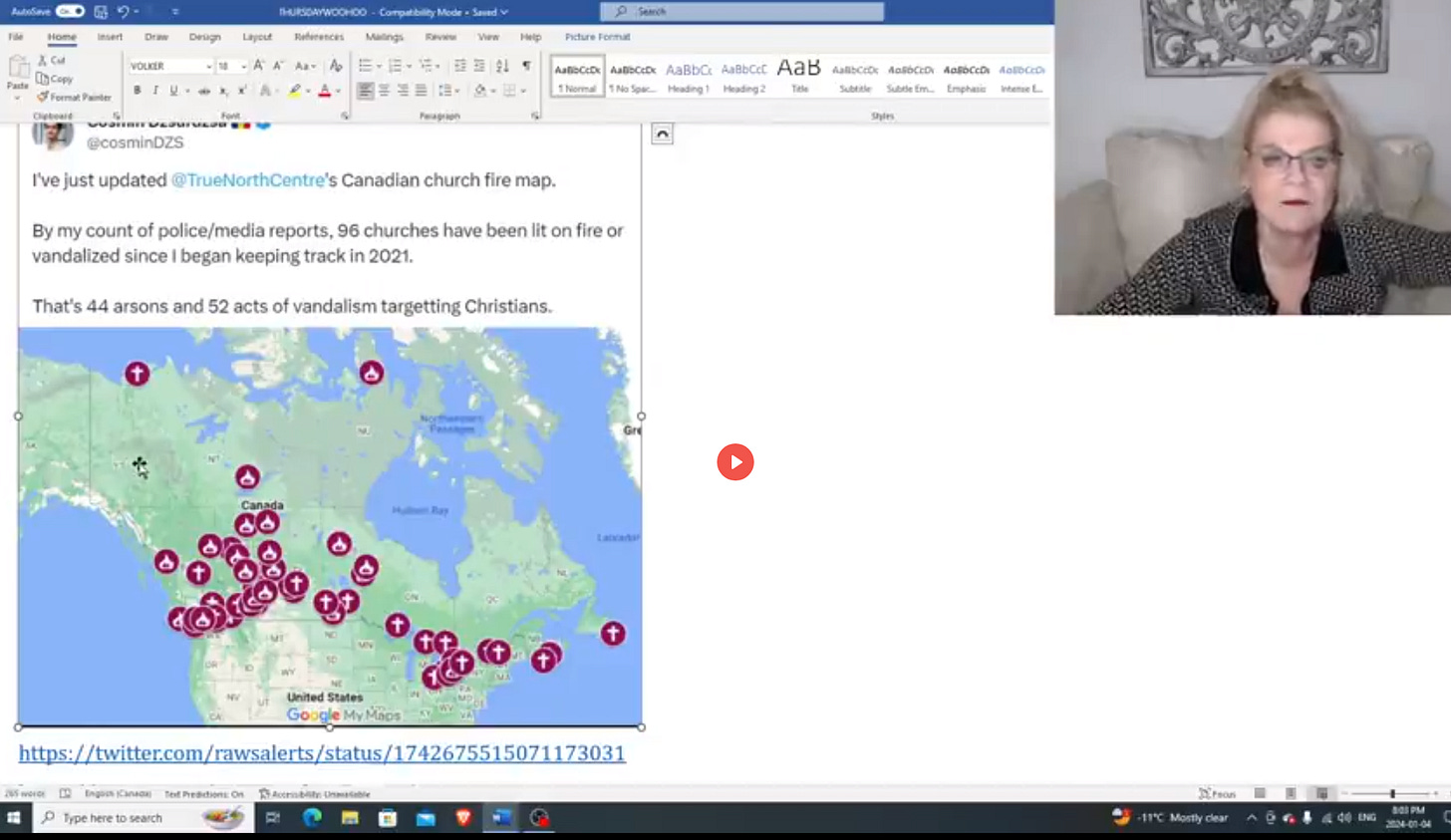Toggle Strikethrough formatting
Image resolution: width=1451 pixels, height=840 pixels.
tap(204, 91)
